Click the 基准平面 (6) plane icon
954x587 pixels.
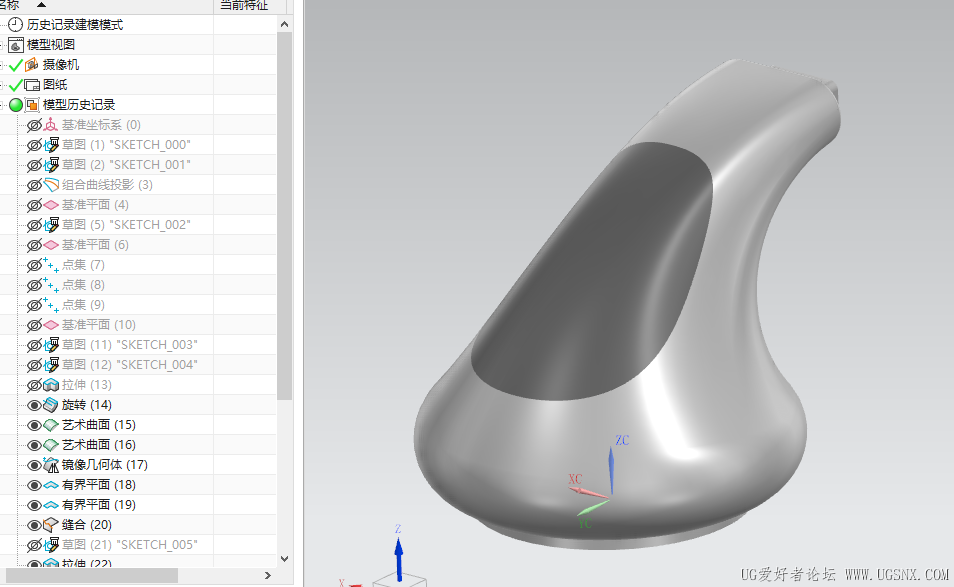pos(51,245)
